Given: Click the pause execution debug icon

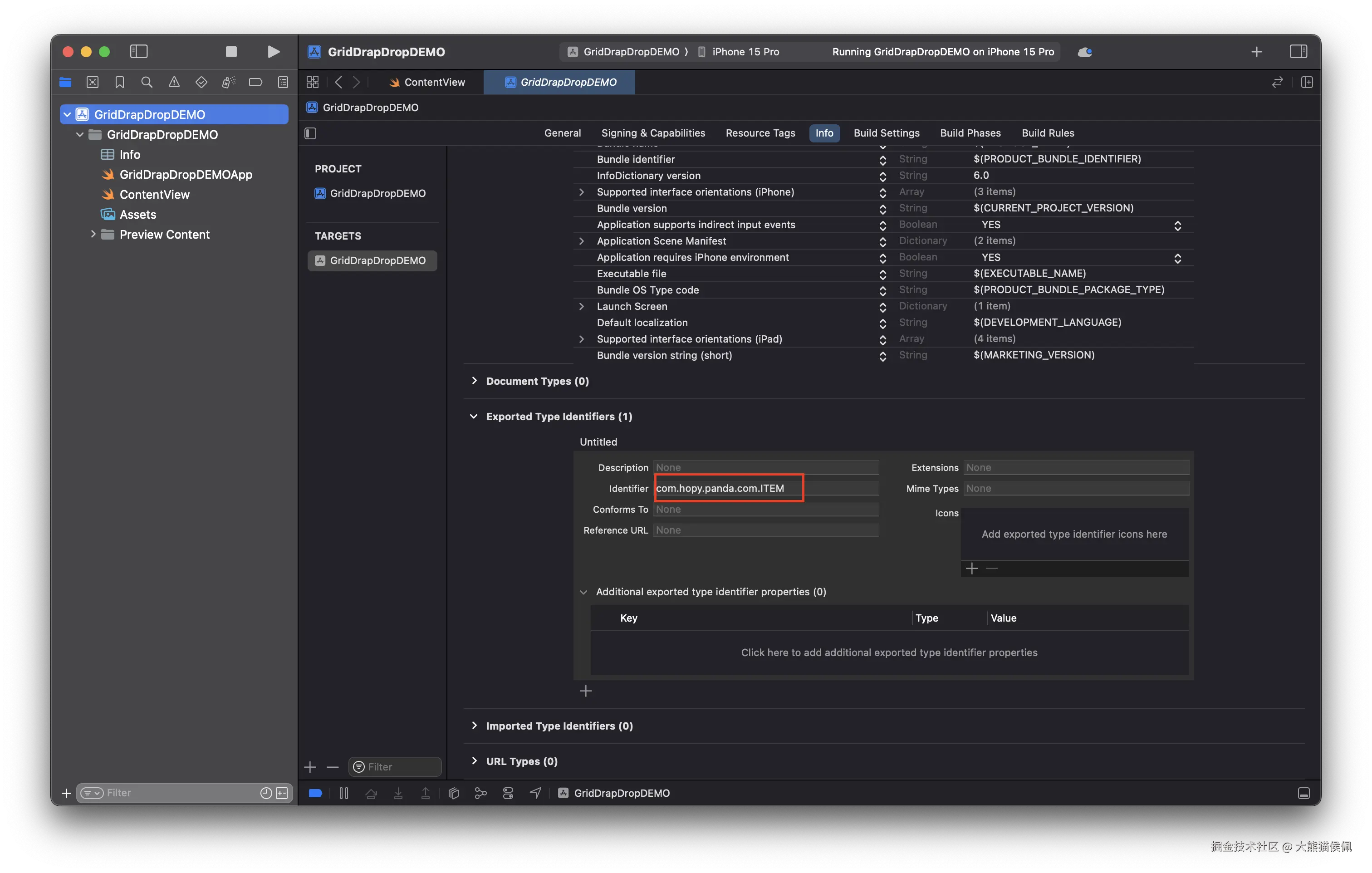Looking at the screenshot, I should [x=343, y=793].
